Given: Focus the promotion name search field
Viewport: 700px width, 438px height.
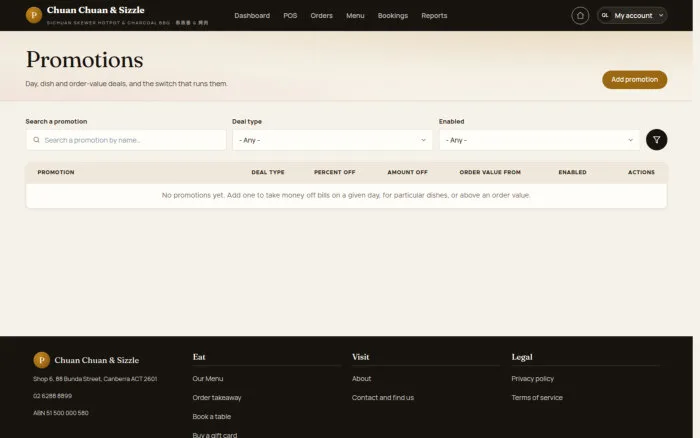Looking at the screenshot, I should [x=126, y=140].
